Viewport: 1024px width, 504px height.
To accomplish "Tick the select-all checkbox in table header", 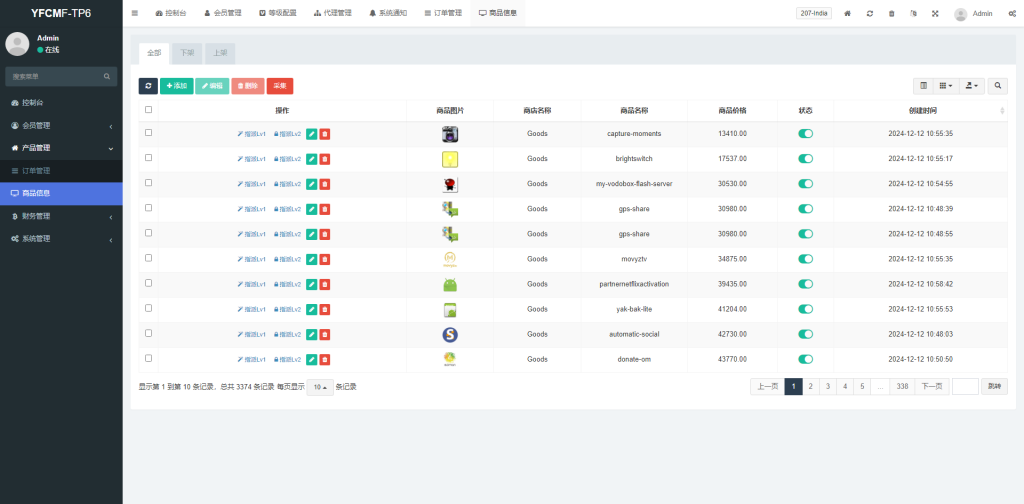I will pos(149,110).
